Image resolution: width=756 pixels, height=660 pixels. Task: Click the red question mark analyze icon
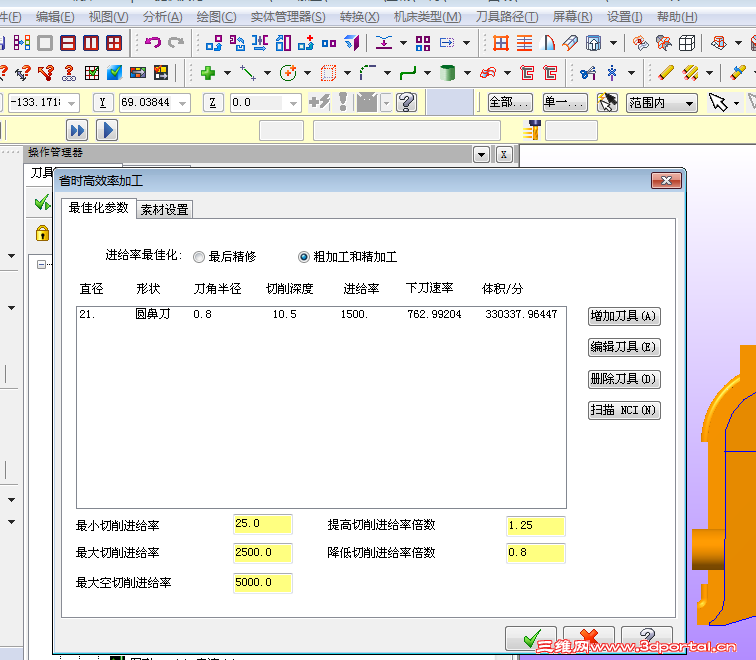click(x=69, y=73)
